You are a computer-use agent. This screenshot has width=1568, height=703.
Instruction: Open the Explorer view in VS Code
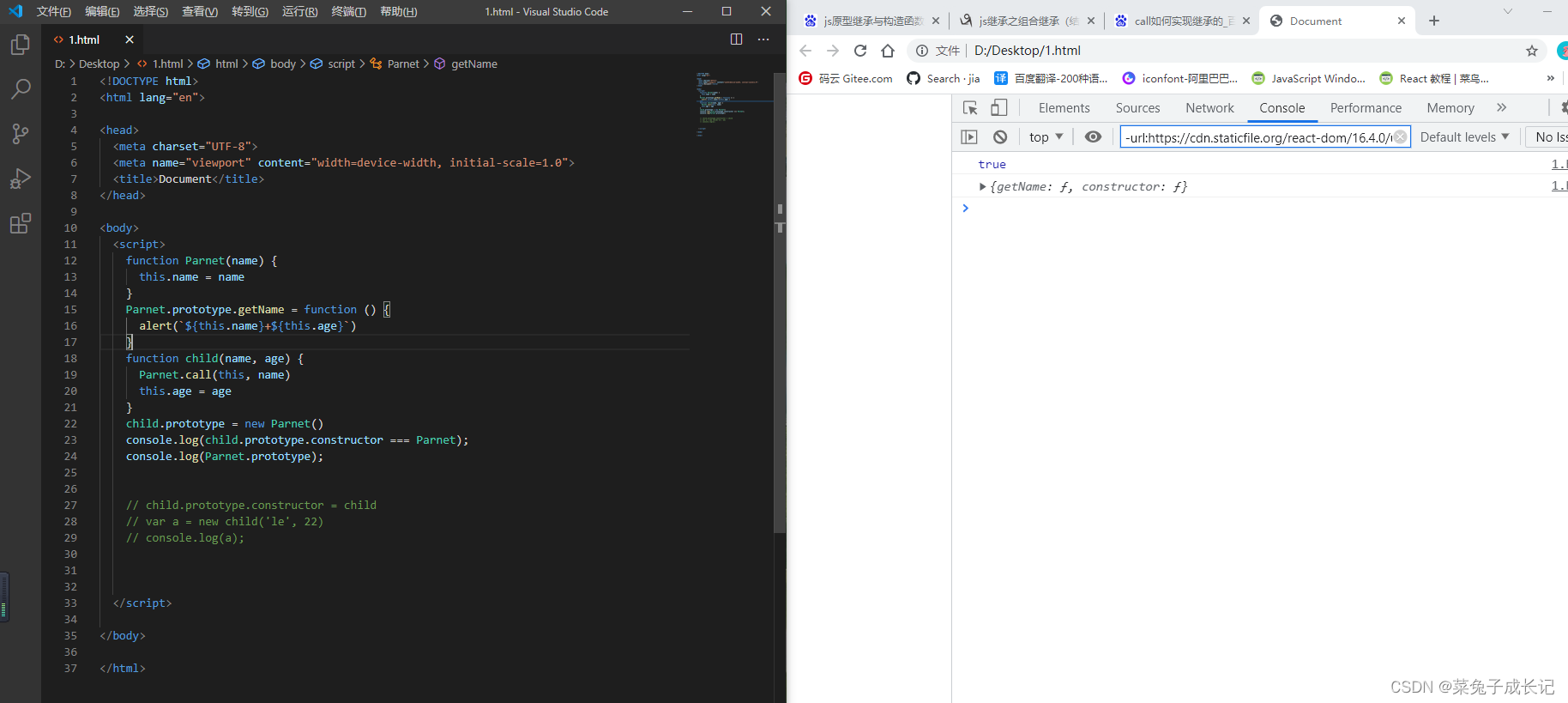pos(21,45)
